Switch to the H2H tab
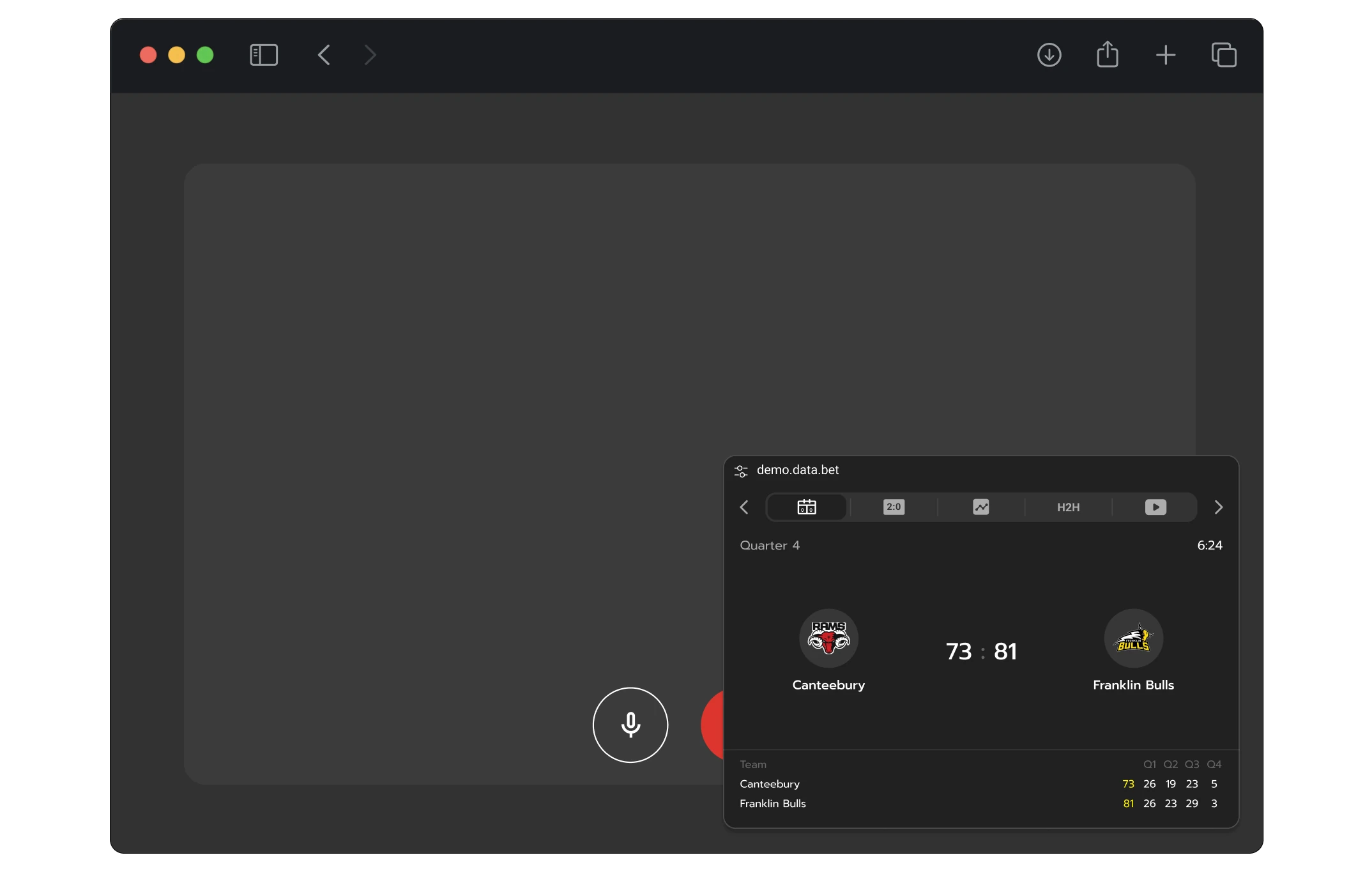The width and height of the screenshot is (1372, 869). click(x=1068, y=507)
